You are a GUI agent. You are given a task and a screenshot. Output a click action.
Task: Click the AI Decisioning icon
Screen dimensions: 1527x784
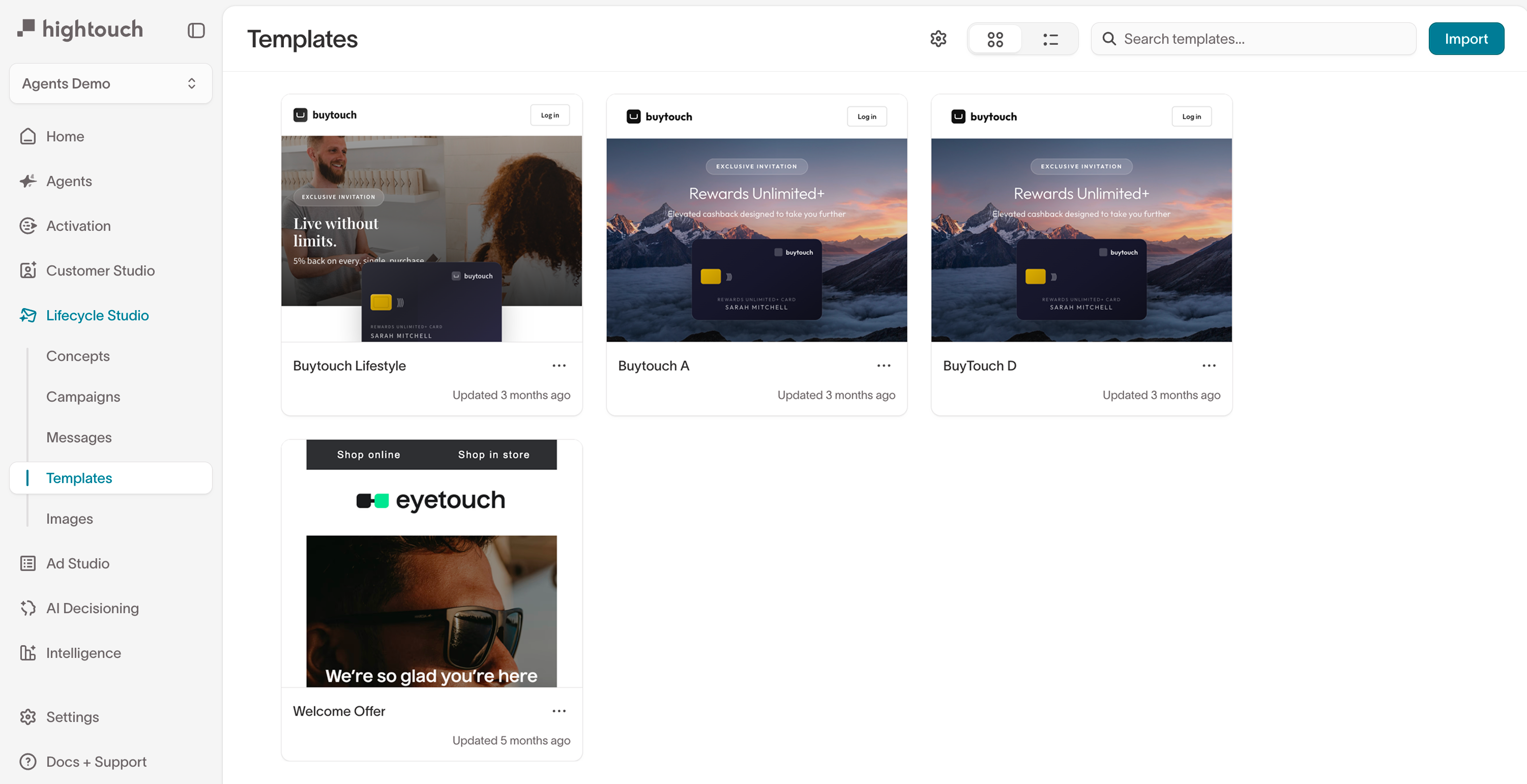coord(28,608)
